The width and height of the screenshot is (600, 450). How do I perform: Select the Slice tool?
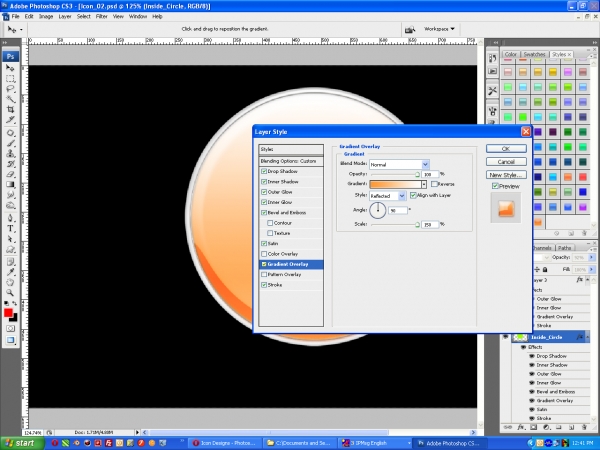click(10, 120)
